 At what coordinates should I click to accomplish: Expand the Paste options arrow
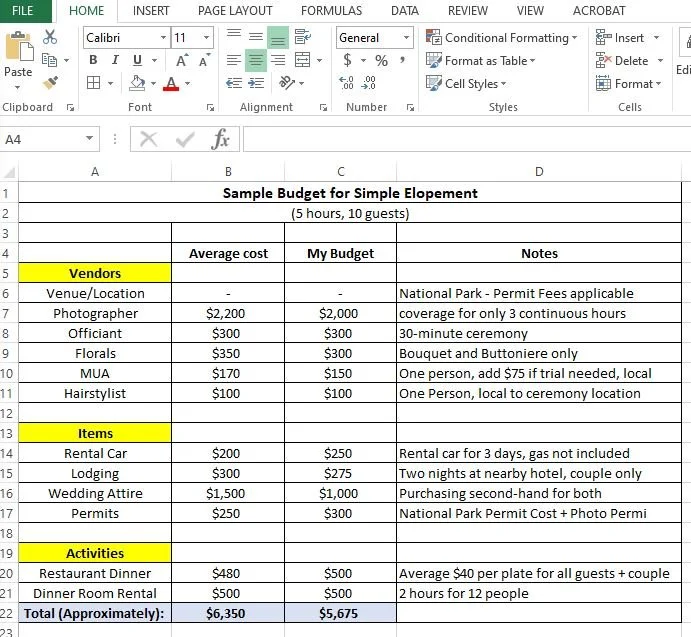tap(18, 87)
